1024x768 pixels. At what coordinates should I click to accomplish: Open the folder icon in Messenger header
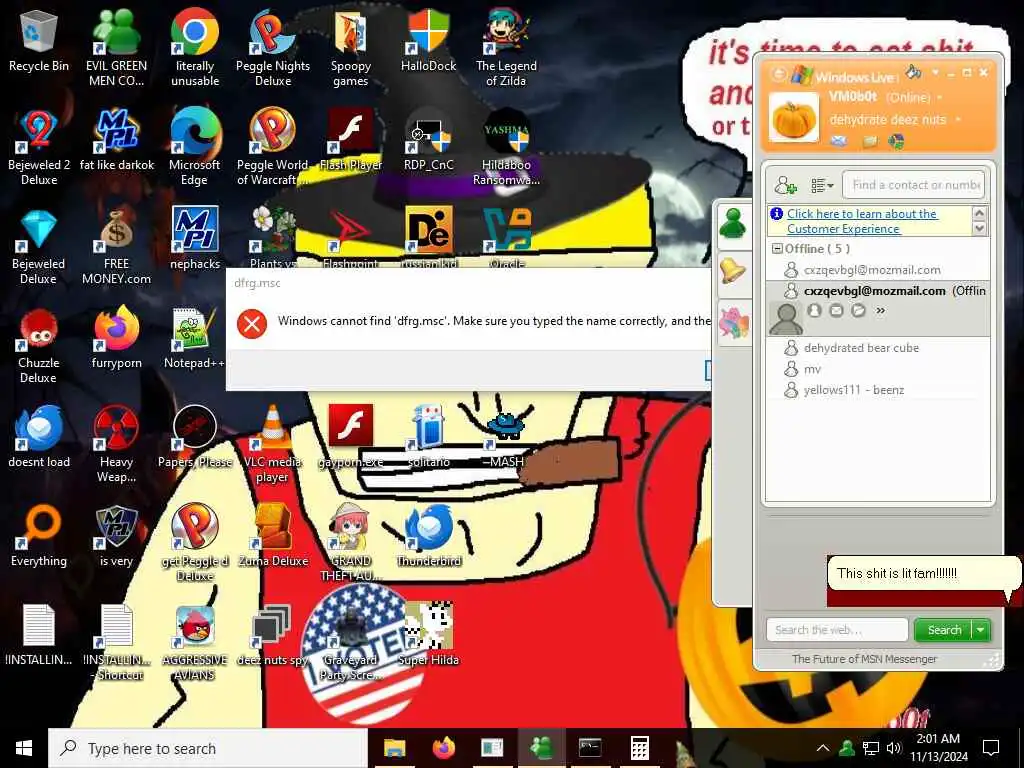click(869, 141)
